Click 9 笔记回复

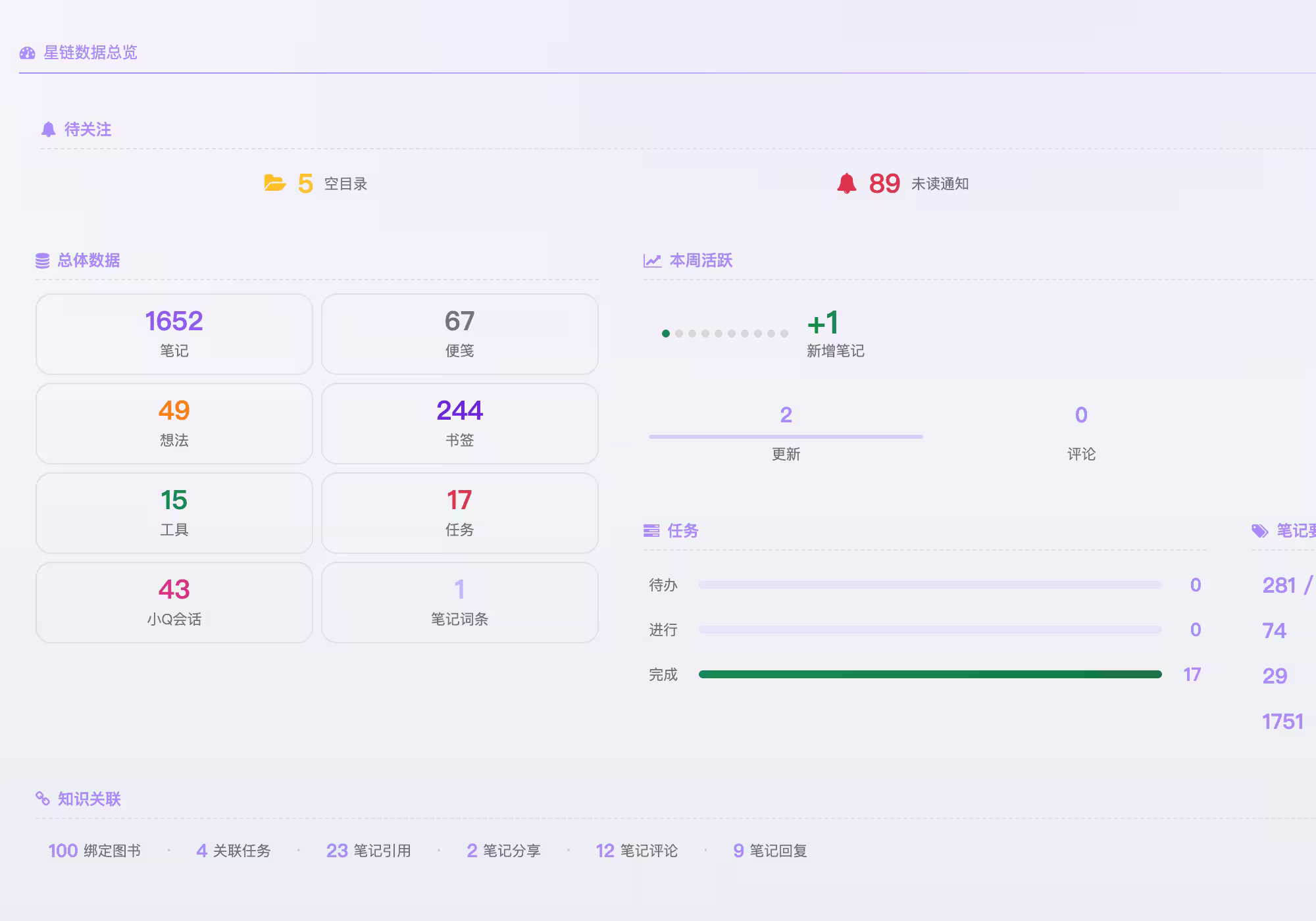(x=770, y=851)
